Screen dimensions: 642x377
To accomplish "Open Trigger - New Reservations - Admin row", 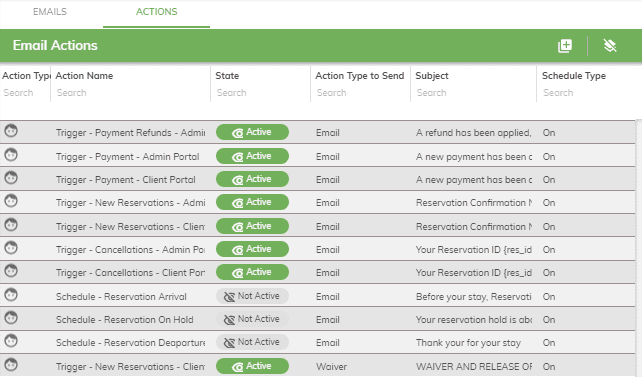I will pos(317,203).
